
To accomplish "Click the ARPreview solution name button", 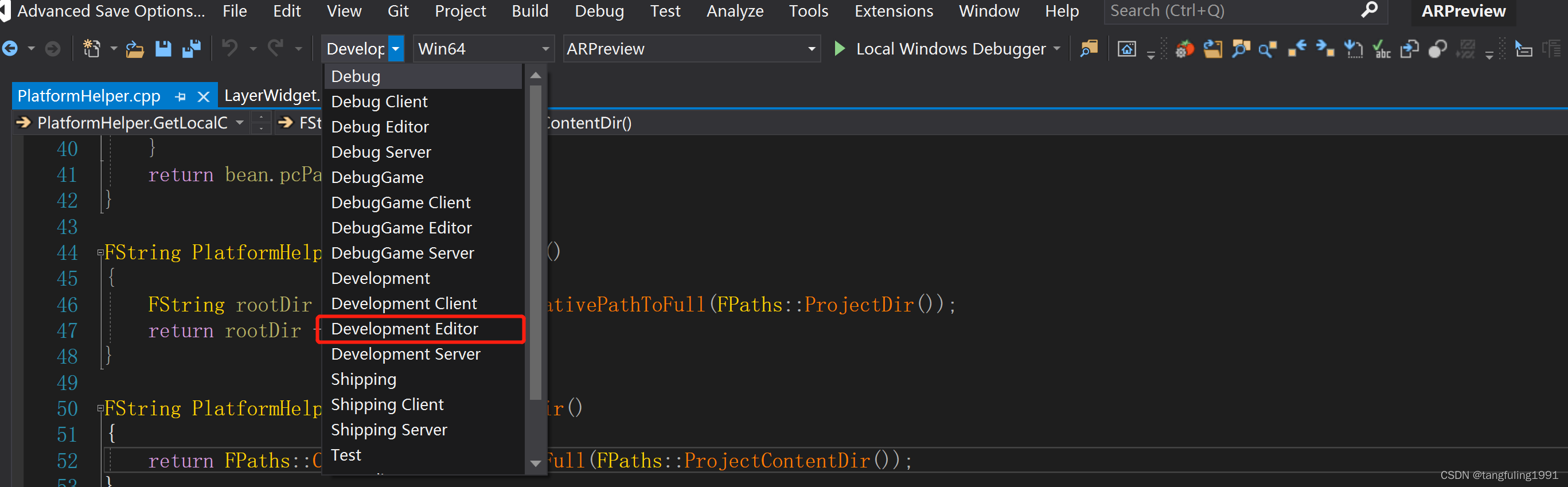I will pyautogui.click(x=1463, y=11).
